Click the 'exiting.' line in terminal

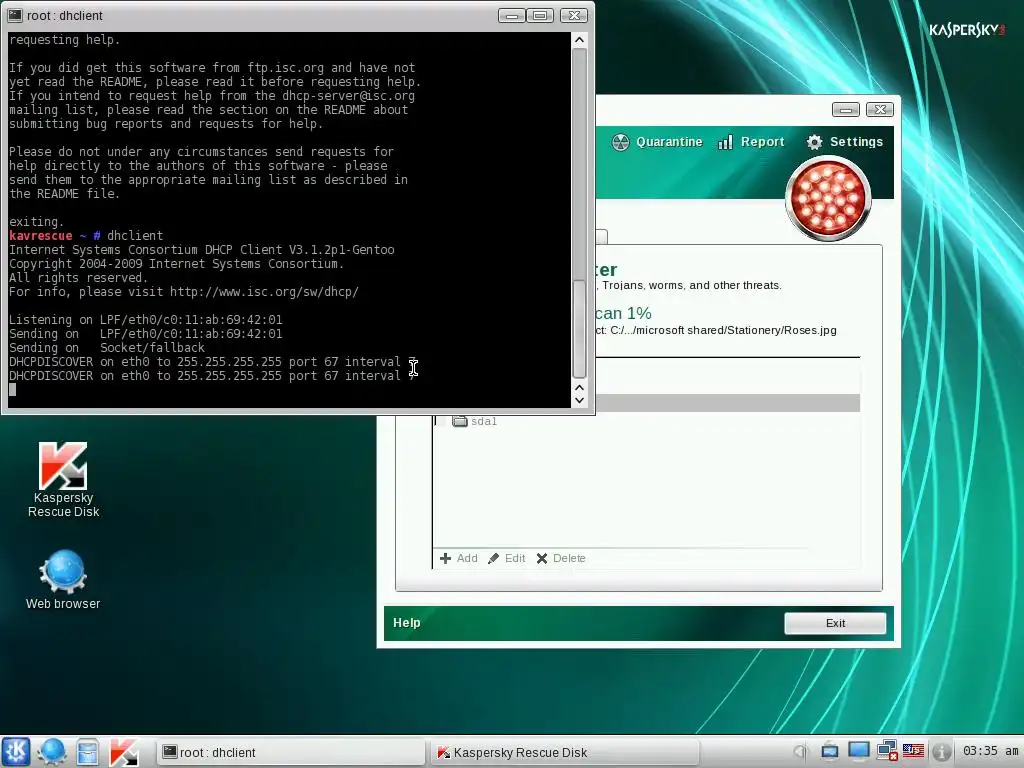(37, 222)
